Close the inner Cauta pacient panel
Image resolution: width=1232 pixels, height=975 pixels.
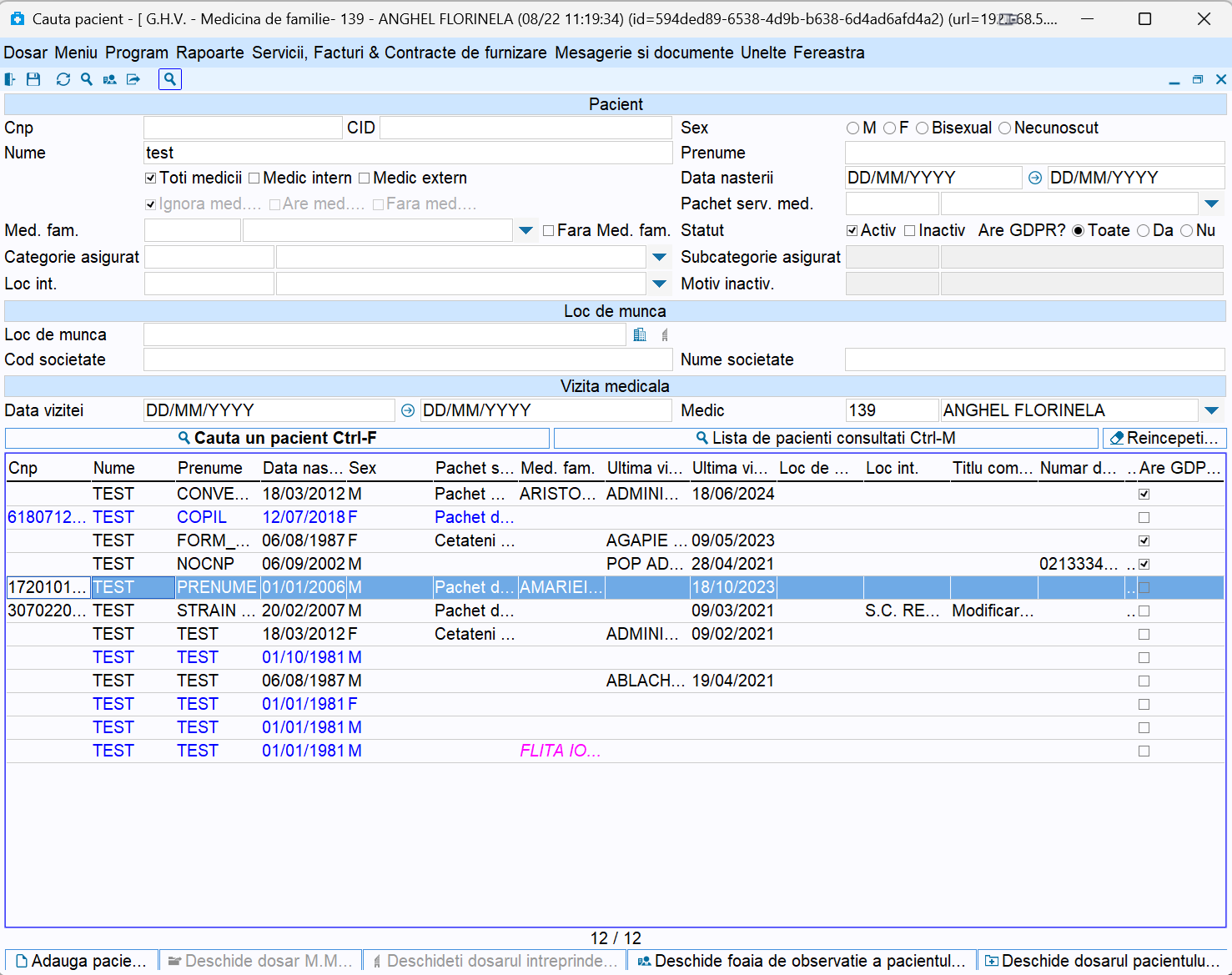tap(1221, 80)
